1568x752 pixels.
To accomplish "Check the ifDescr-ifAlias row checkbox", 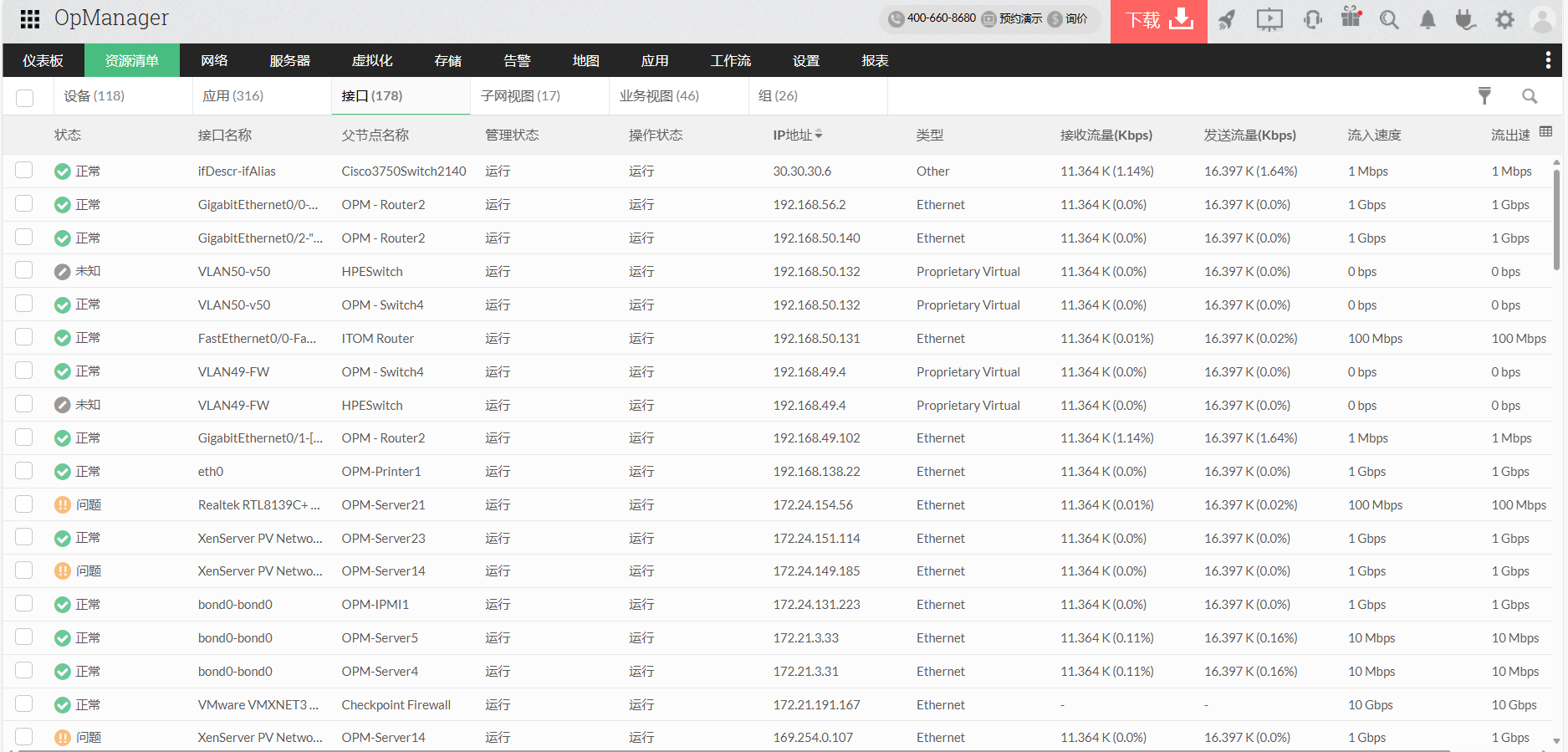I will (x=24, y=170).
